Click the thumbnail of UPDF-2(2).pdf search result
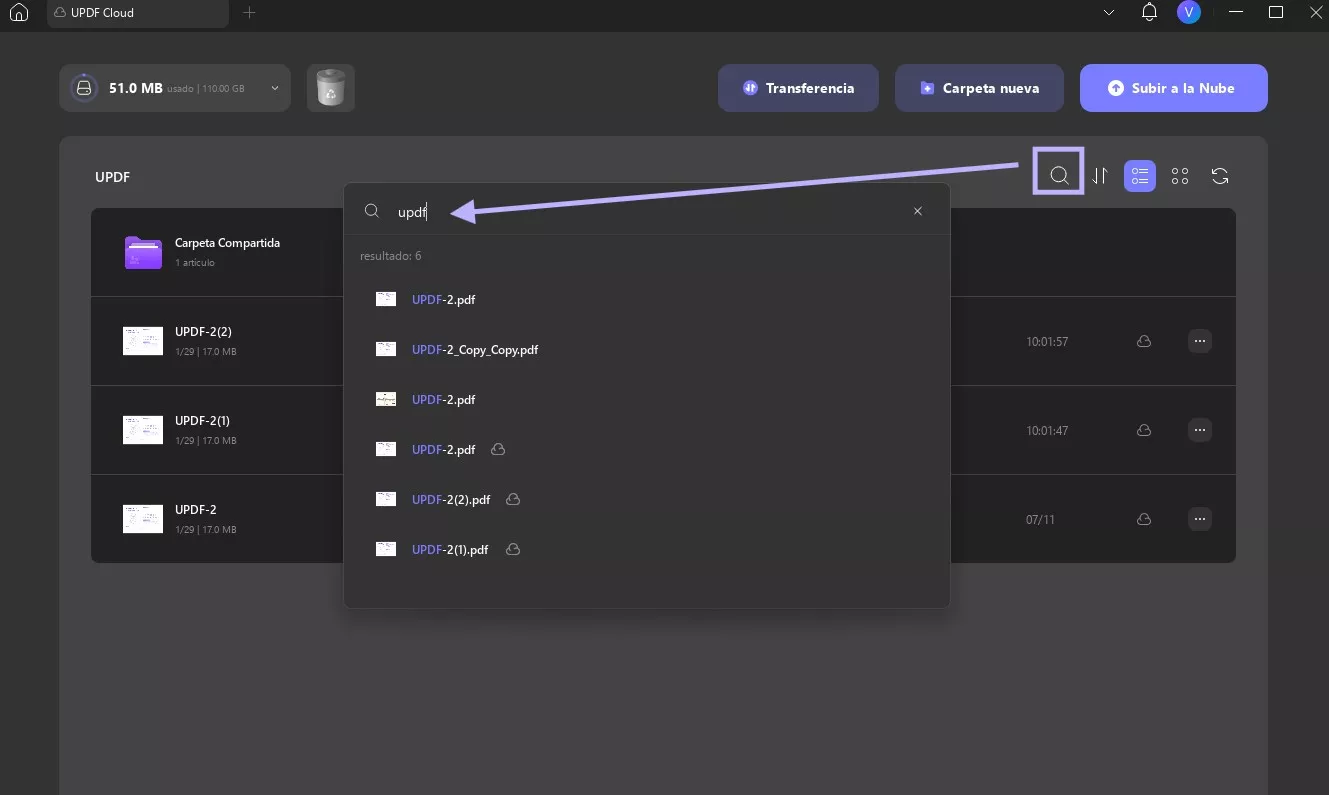Viewport: 1329px width, 795px height. pyautogui.click(x=386, y=499)
